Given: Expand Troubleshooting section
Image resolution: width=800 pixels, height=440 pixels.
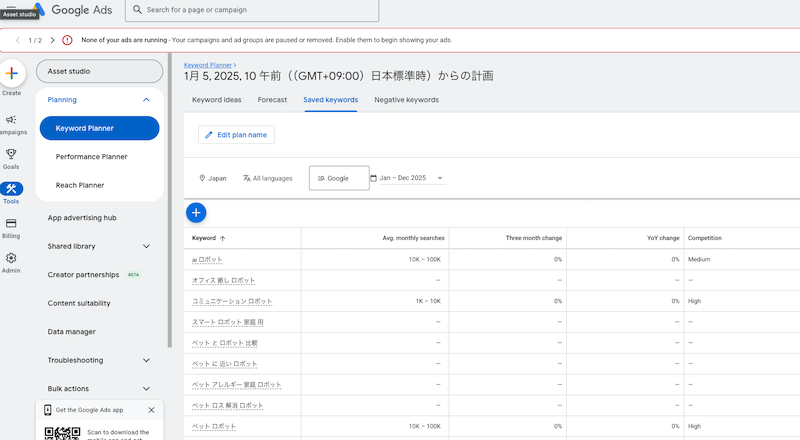Looking at the screenshot, I should pyautogui.click(x=146, y=360).
